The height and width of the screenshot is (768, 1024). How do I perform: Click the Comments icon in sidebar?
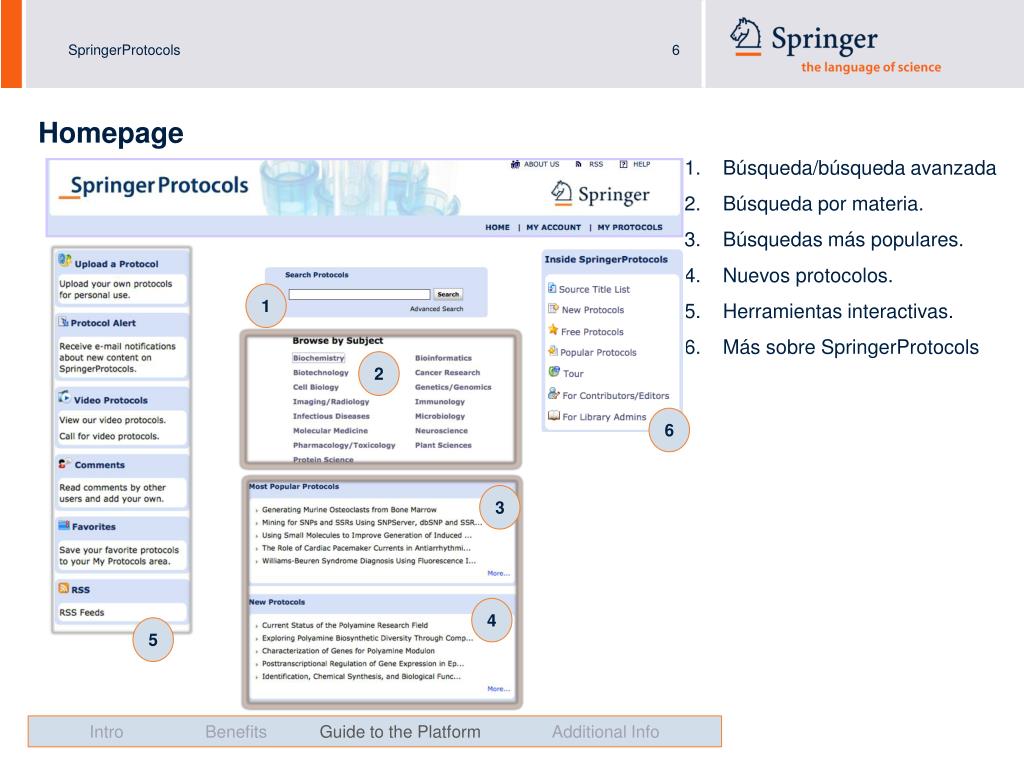(x=65, y=464)
